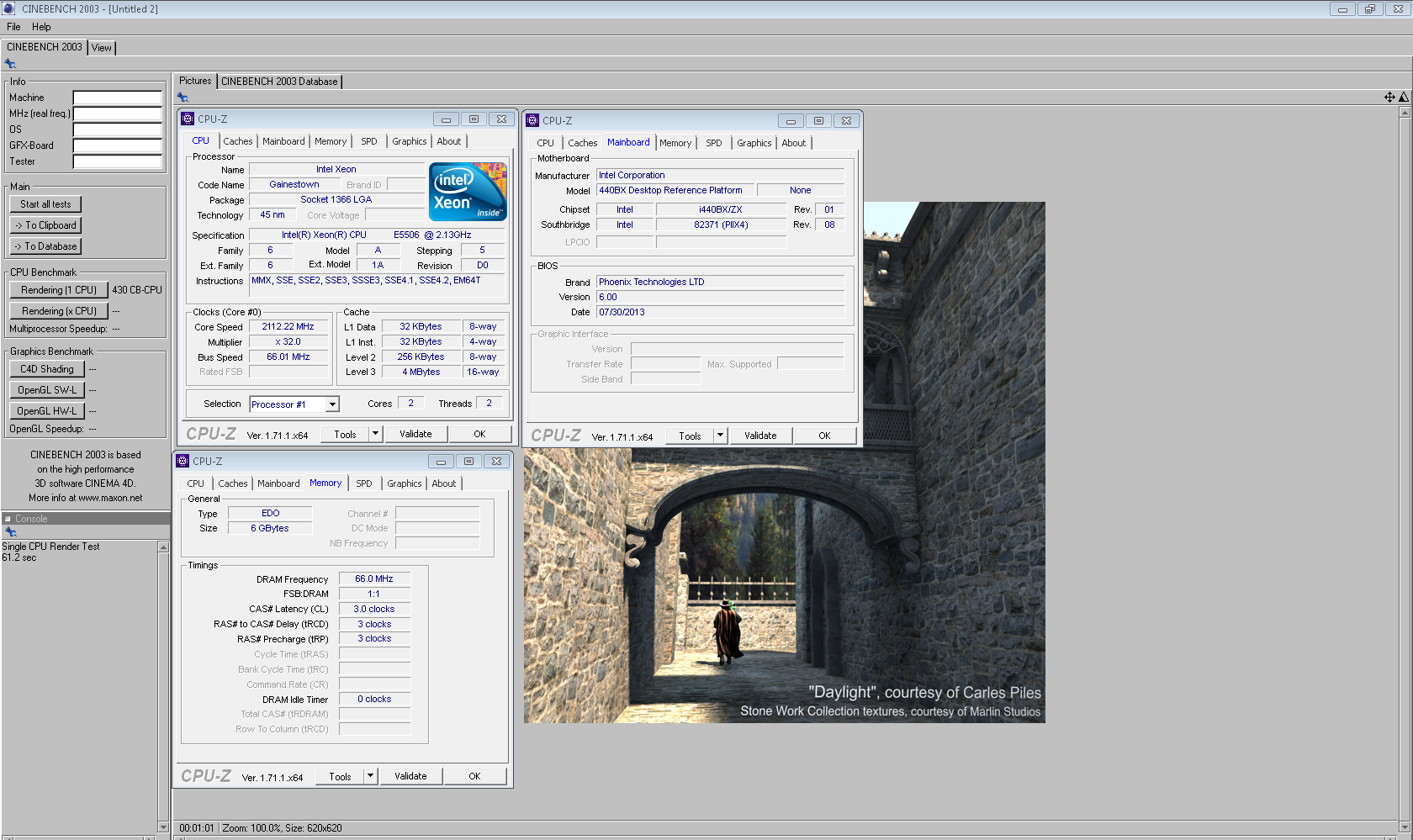Click the 66.0 MHz DRAM frequency value
The width and height of the screenshot is (1413, 840).
(x=374, y=578)
